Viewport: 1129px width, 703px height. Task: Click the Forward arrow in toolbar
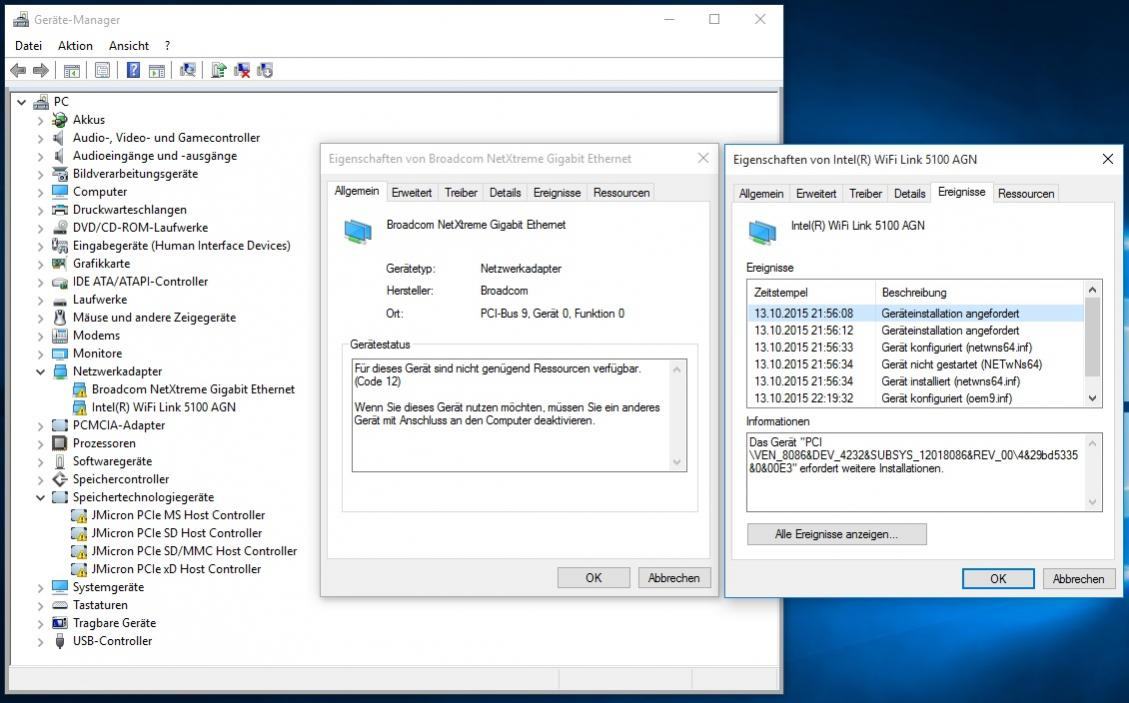41,70
